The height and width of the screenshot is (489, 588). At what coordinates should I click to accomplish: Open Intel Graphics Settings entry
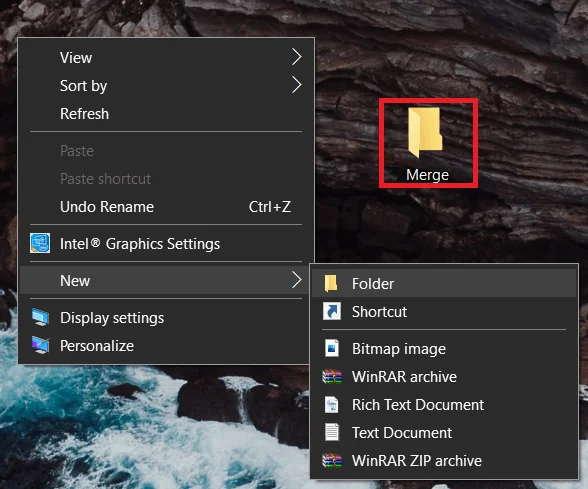pyautogui.click(x=166, y=244)
